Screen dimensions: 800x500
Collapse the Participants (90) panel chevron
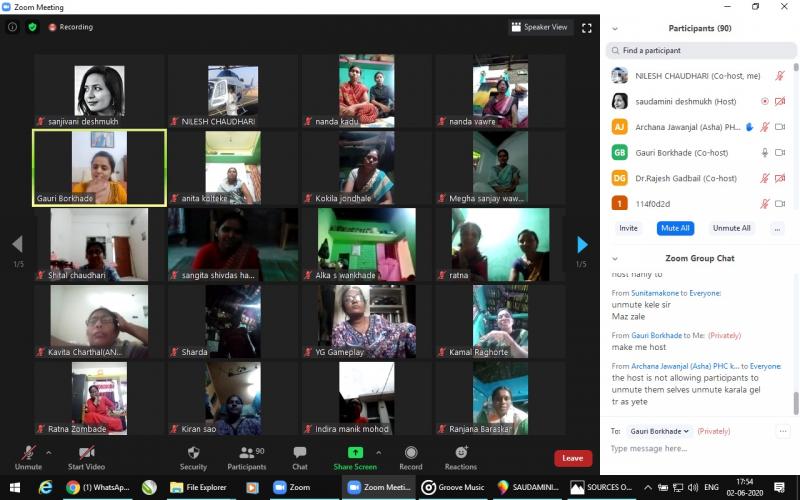[615, 29]
